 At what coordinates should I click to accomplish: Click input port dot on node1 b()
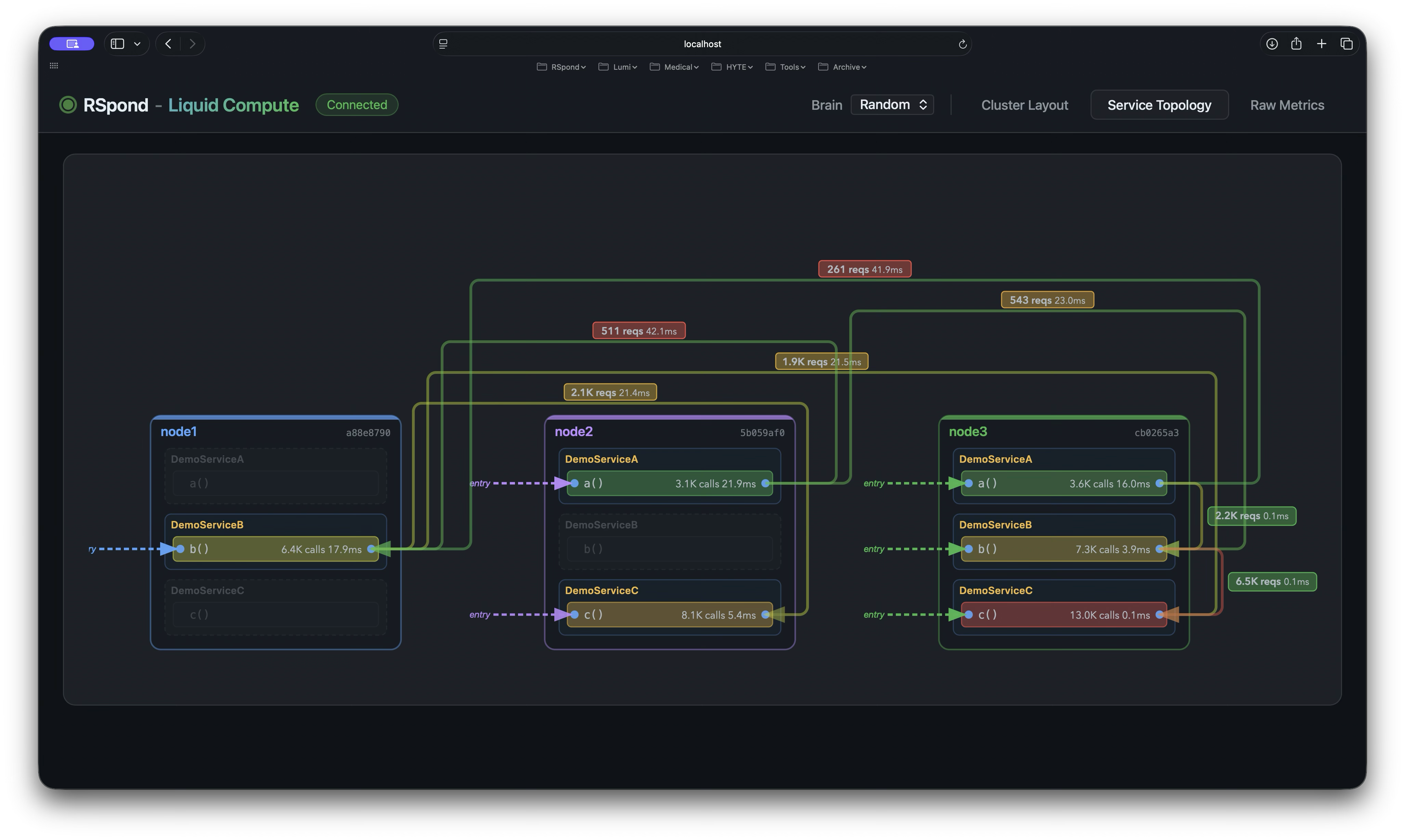[x=180, y=549]
